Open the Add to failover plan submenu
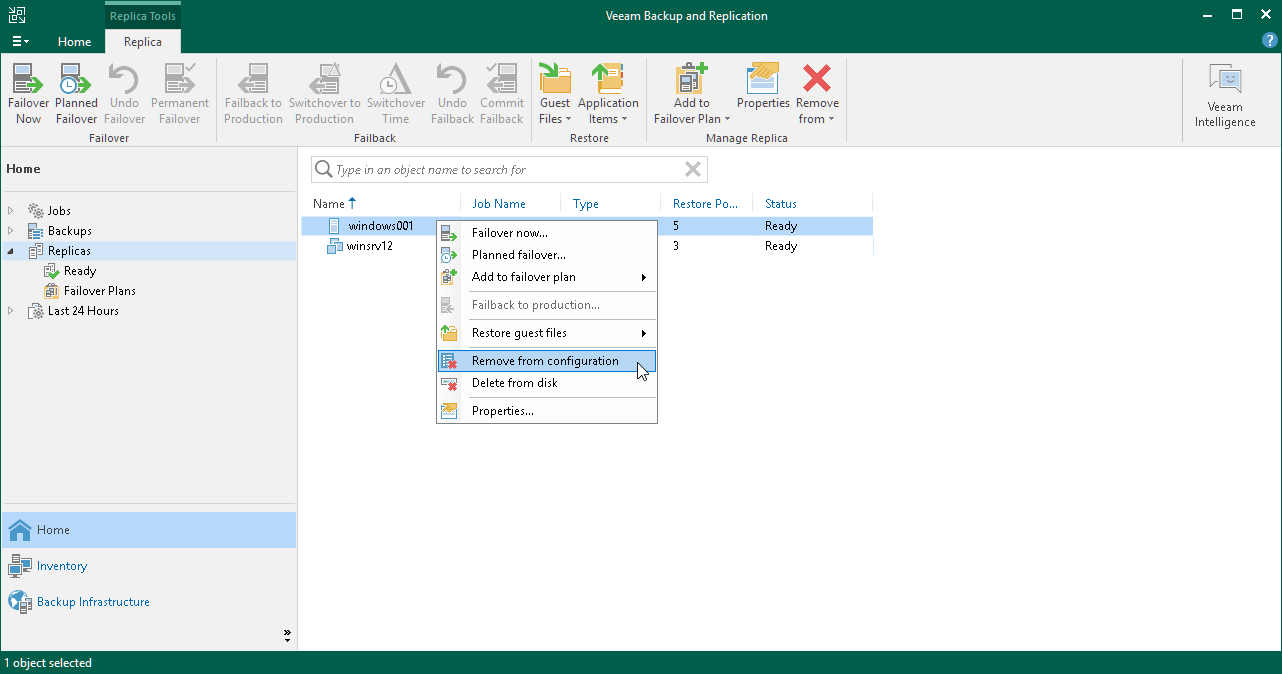 547,277
